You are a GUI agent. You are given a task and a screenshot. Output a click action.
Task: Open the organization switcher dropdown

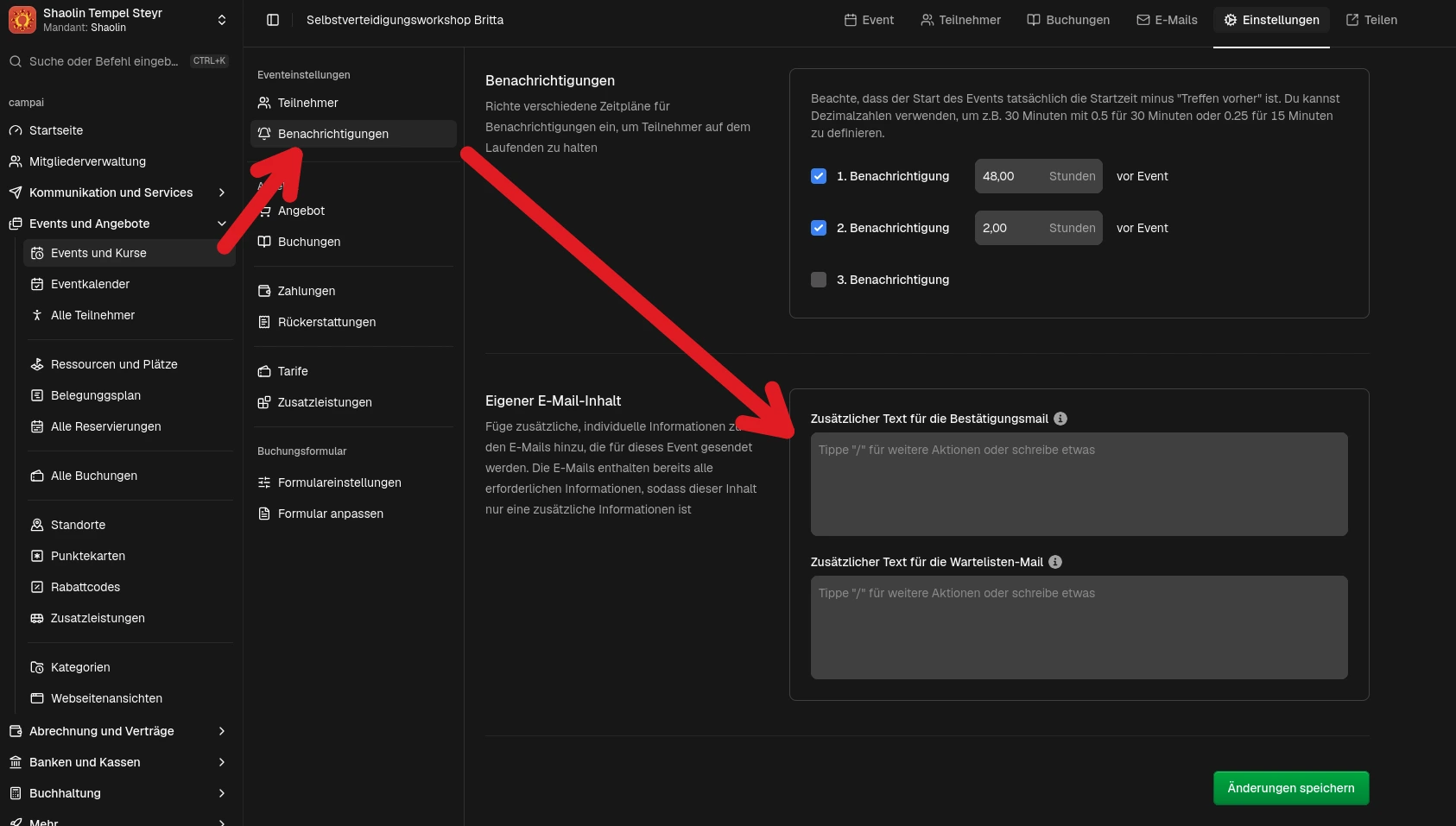[222, 20]
